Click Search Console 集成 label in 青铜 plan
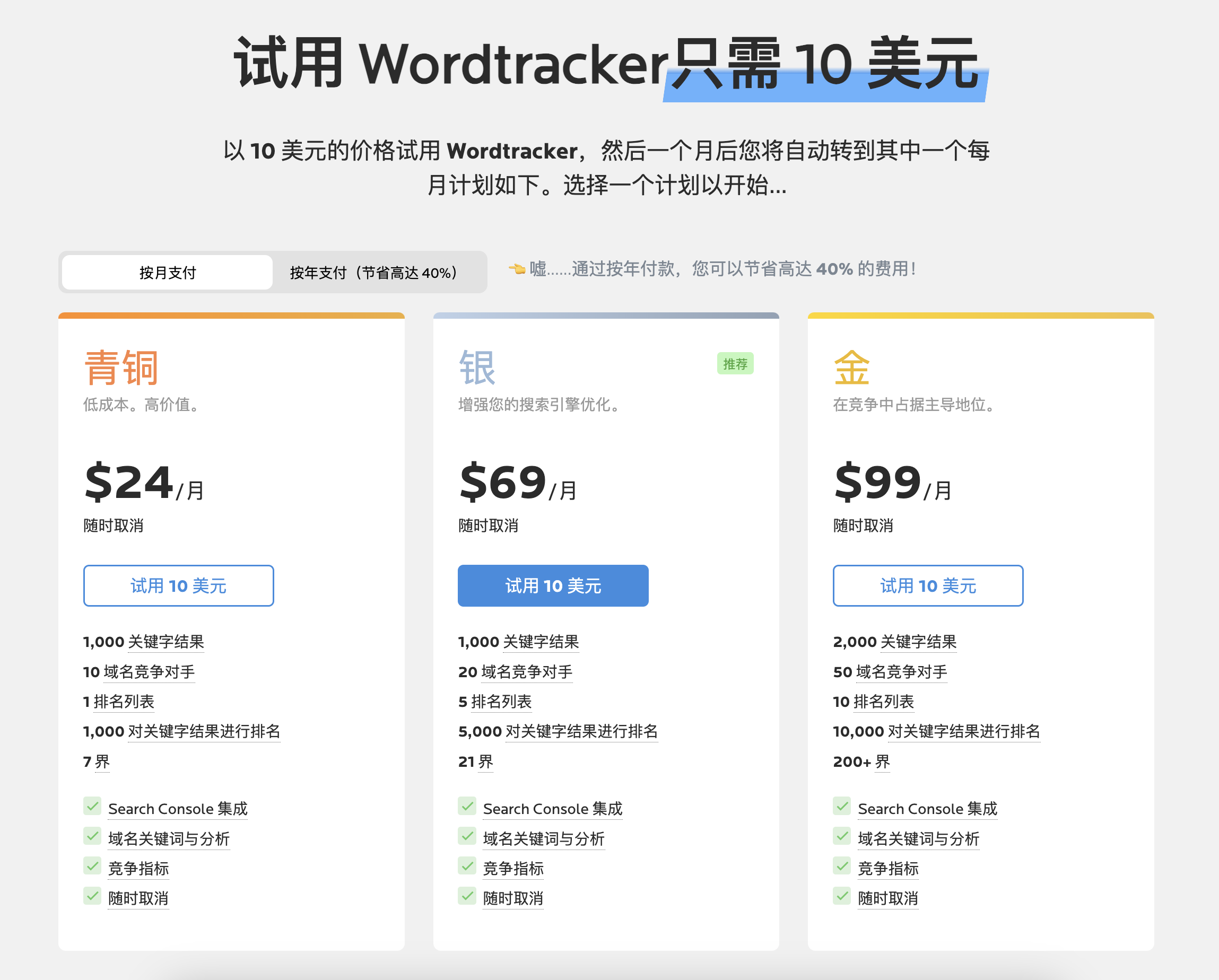Image resolution: width=1219 pixels, height=980 pixels. [x=178, y=809]
